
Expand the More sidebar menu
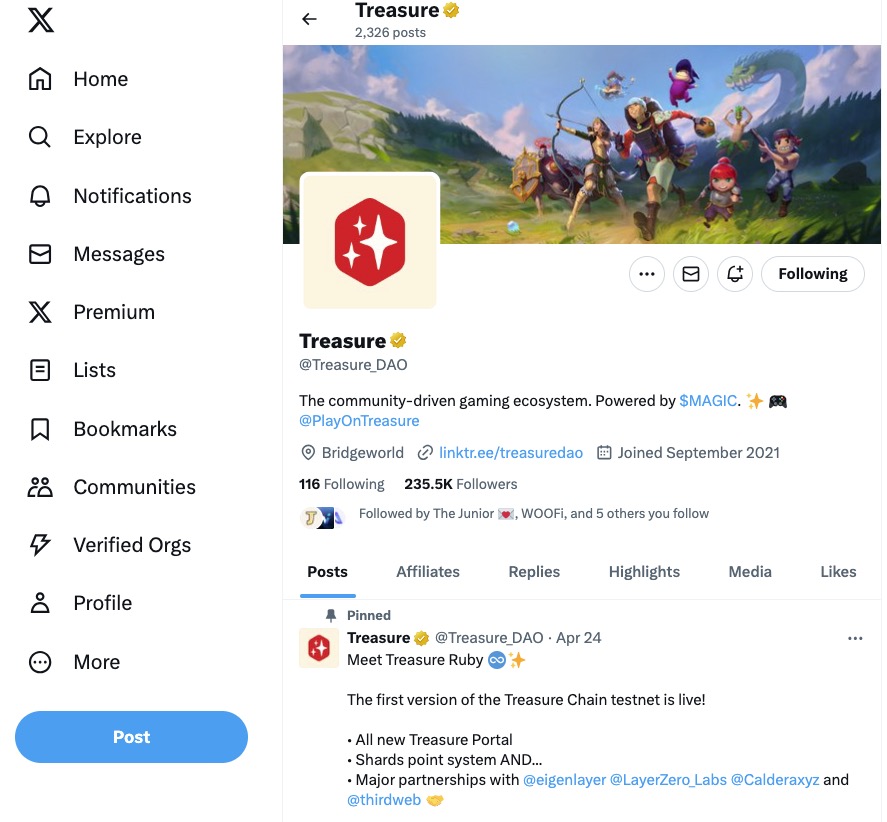tap(40, 662)
